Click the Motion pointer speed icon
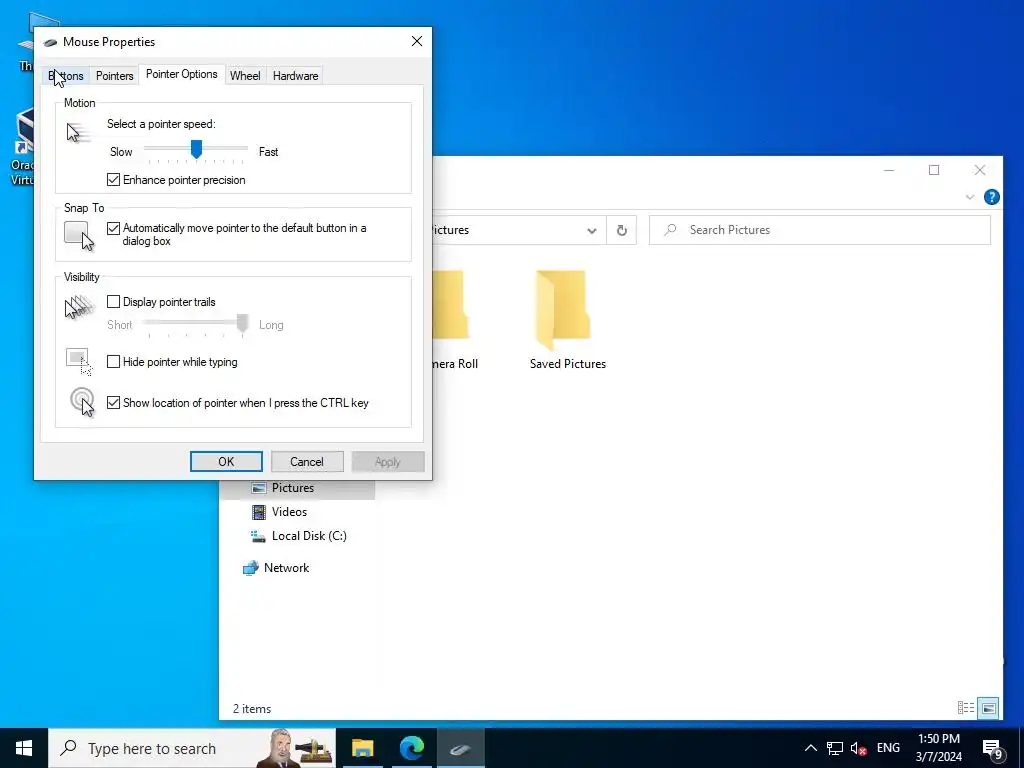 pos(79,133)
